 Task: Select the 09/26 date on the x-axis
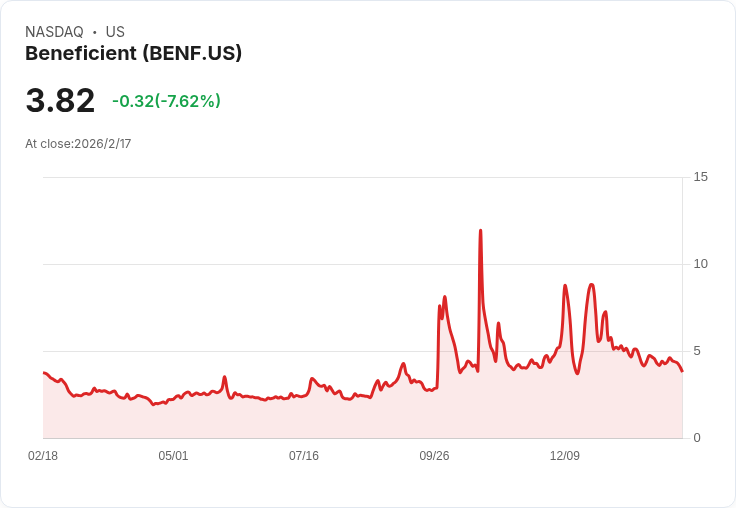[x=434, y=456]
